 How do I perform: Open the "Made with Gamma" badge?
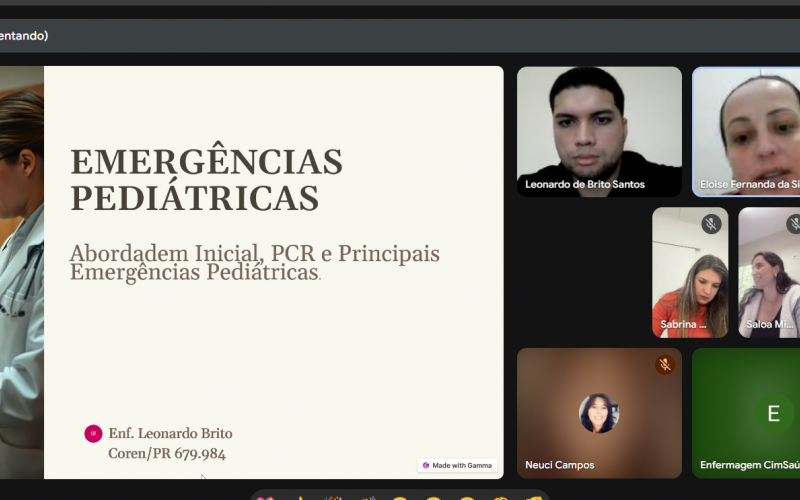pos(457,465)
